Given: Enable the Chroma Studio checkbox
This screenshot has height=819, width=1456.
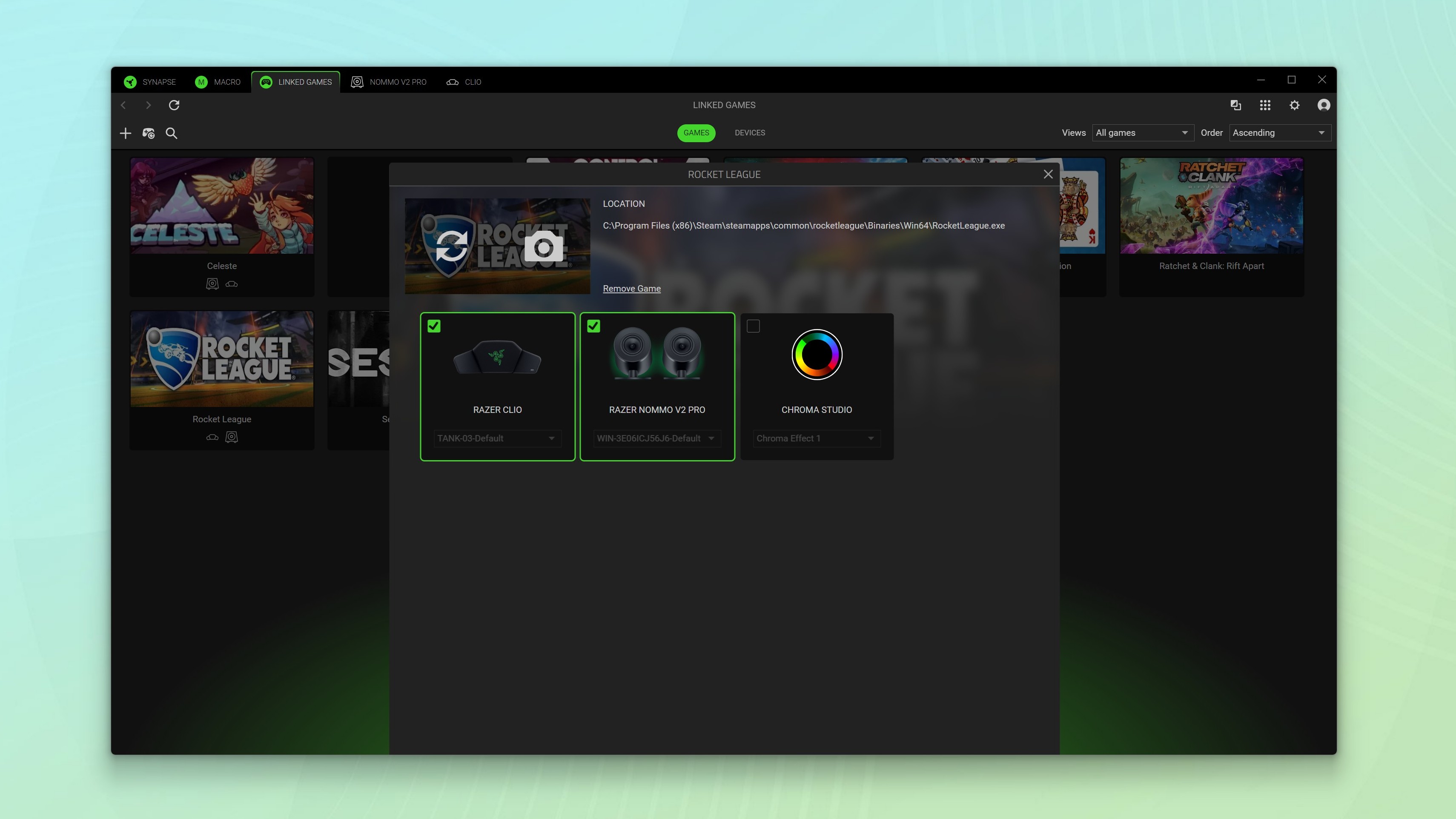Looking at the screenshot, I should click(753, 326).
